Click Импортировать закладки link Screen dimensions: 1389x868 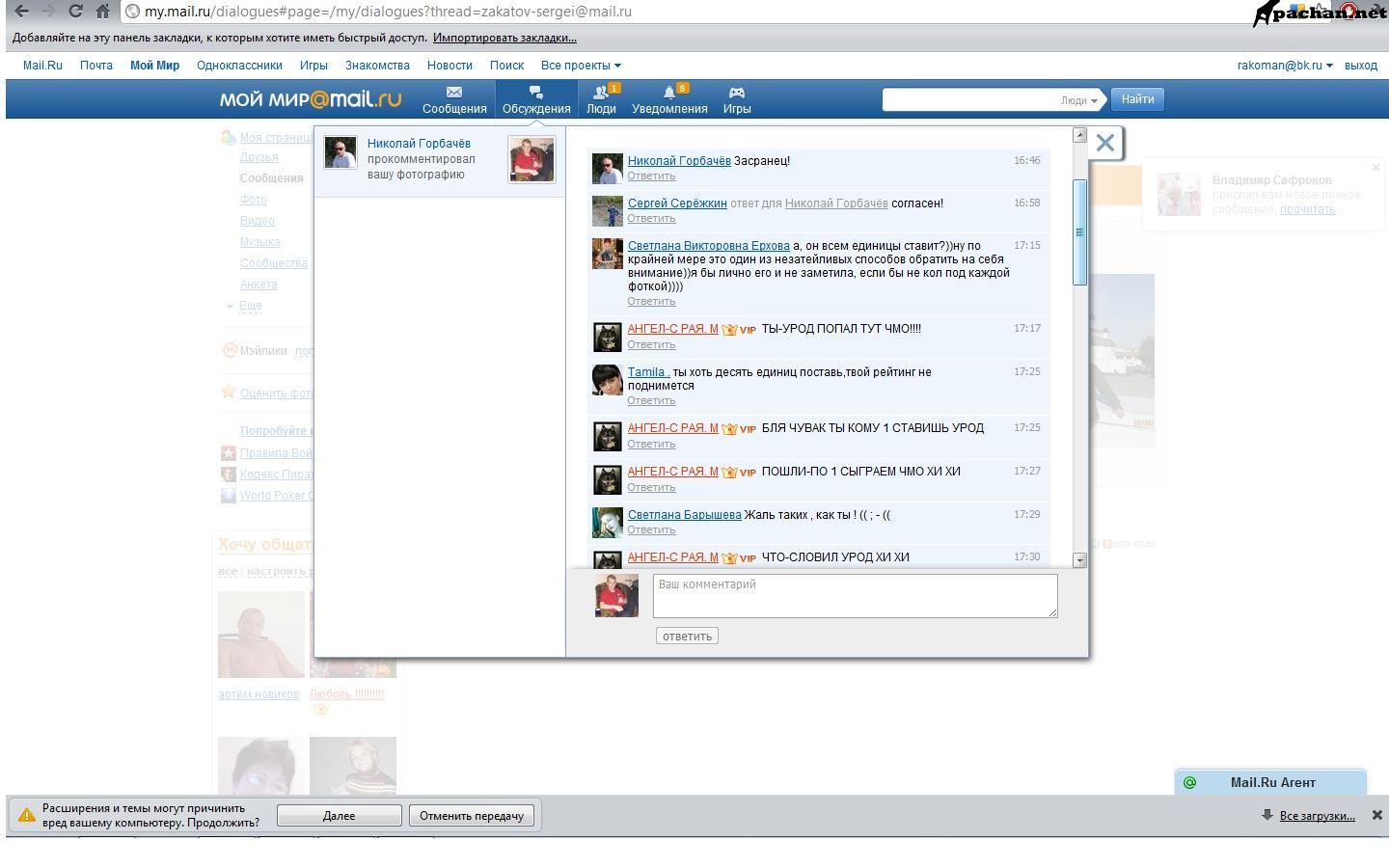pos(504,38)
